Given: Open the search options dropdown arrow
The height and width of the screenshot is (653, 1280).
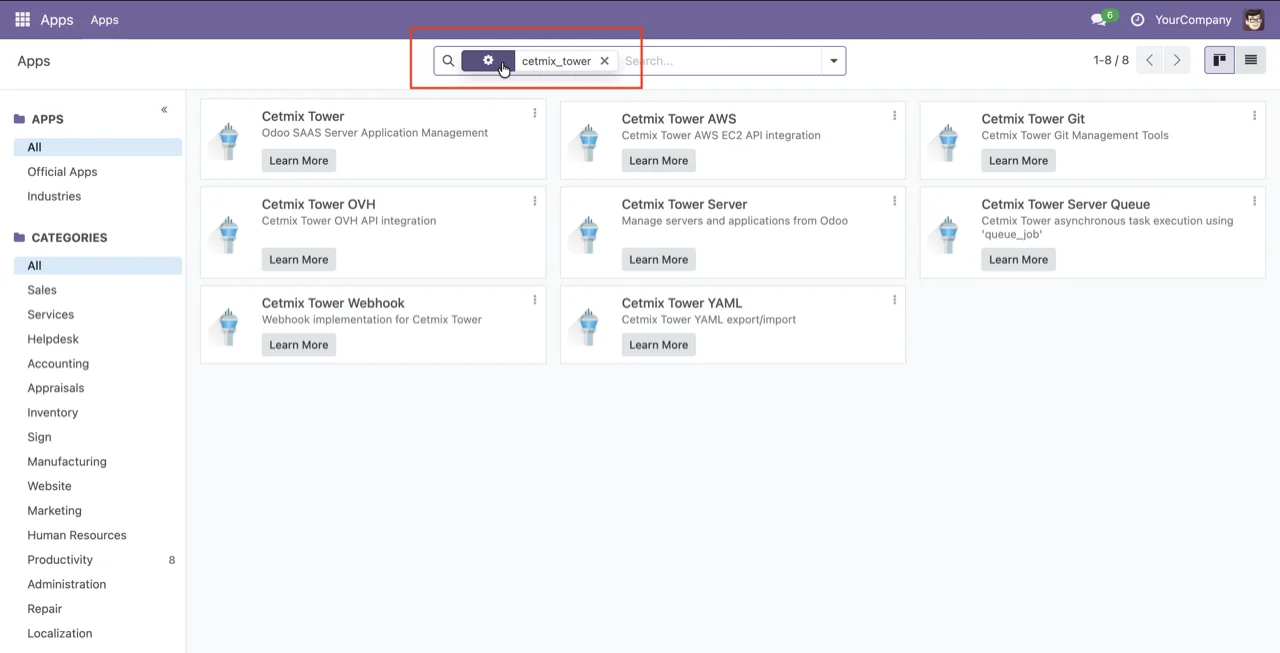Looking at the screenshot, I should (x=833, y=61).
